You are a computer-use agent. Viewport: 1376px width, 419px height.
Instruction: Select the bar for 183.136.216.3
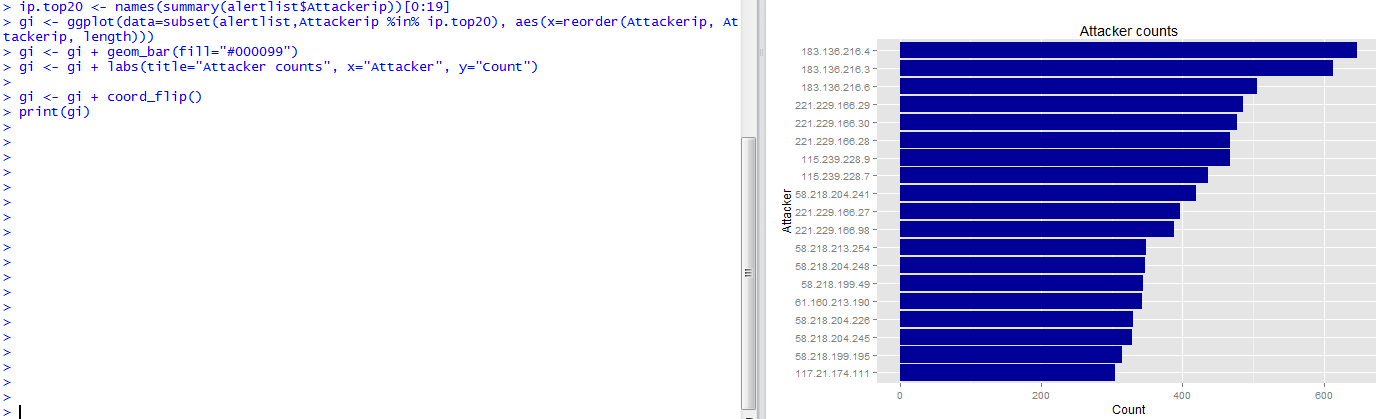click(x=1116, y=68)
